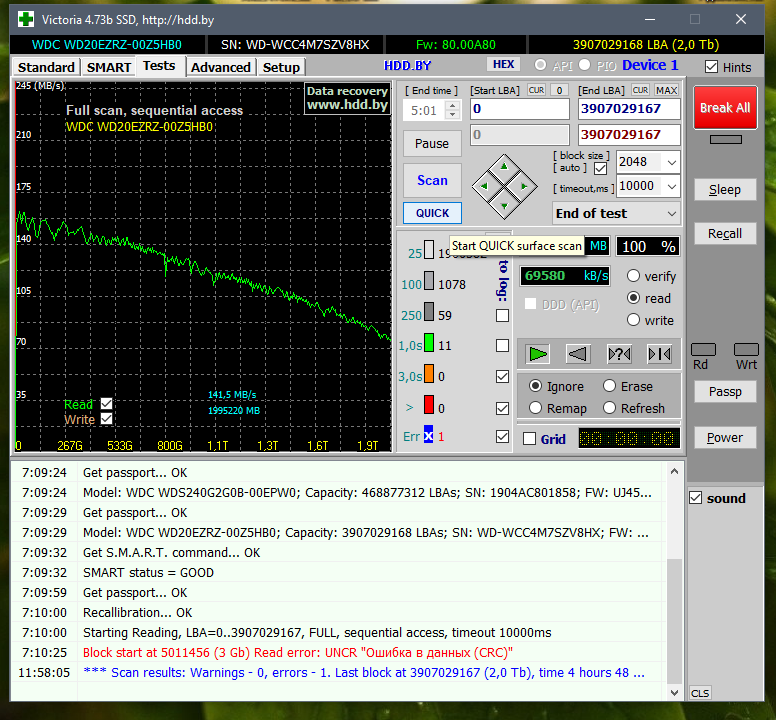Screen dimensions: 776x720
Task: Toggle the log checkbox for 250 row
Action: (x=502, y=315)
